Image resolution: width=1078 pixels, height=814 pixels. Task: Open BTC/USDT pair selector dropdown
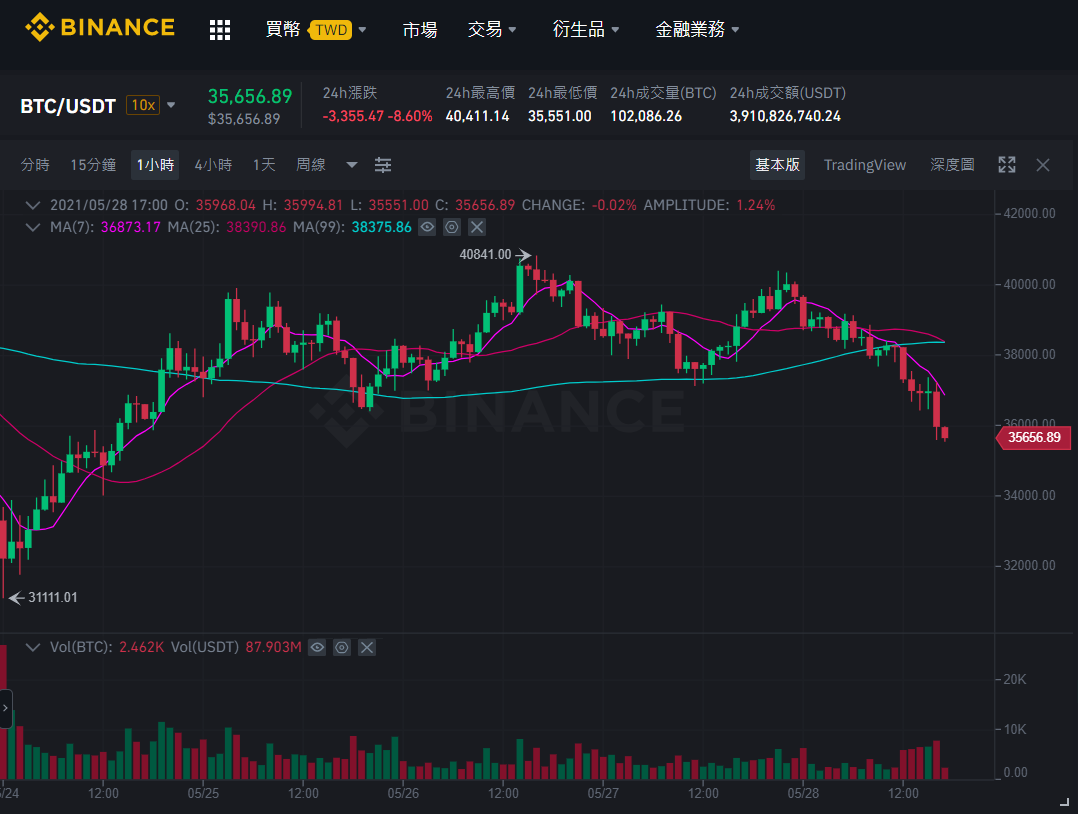(x=171, y=105)
